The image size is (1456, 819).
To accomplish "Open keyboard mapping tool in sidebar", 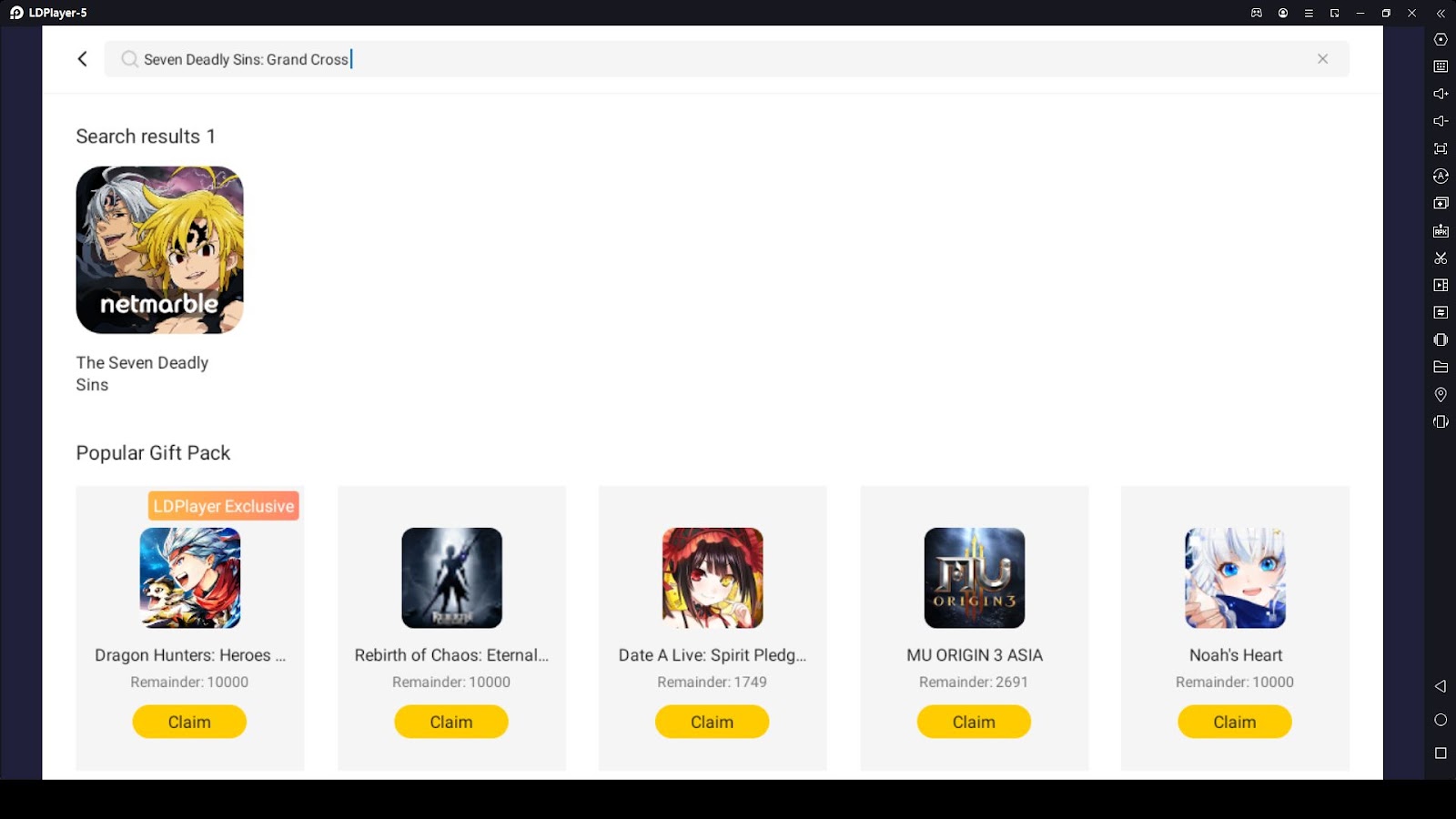I will pos(1441,66).
